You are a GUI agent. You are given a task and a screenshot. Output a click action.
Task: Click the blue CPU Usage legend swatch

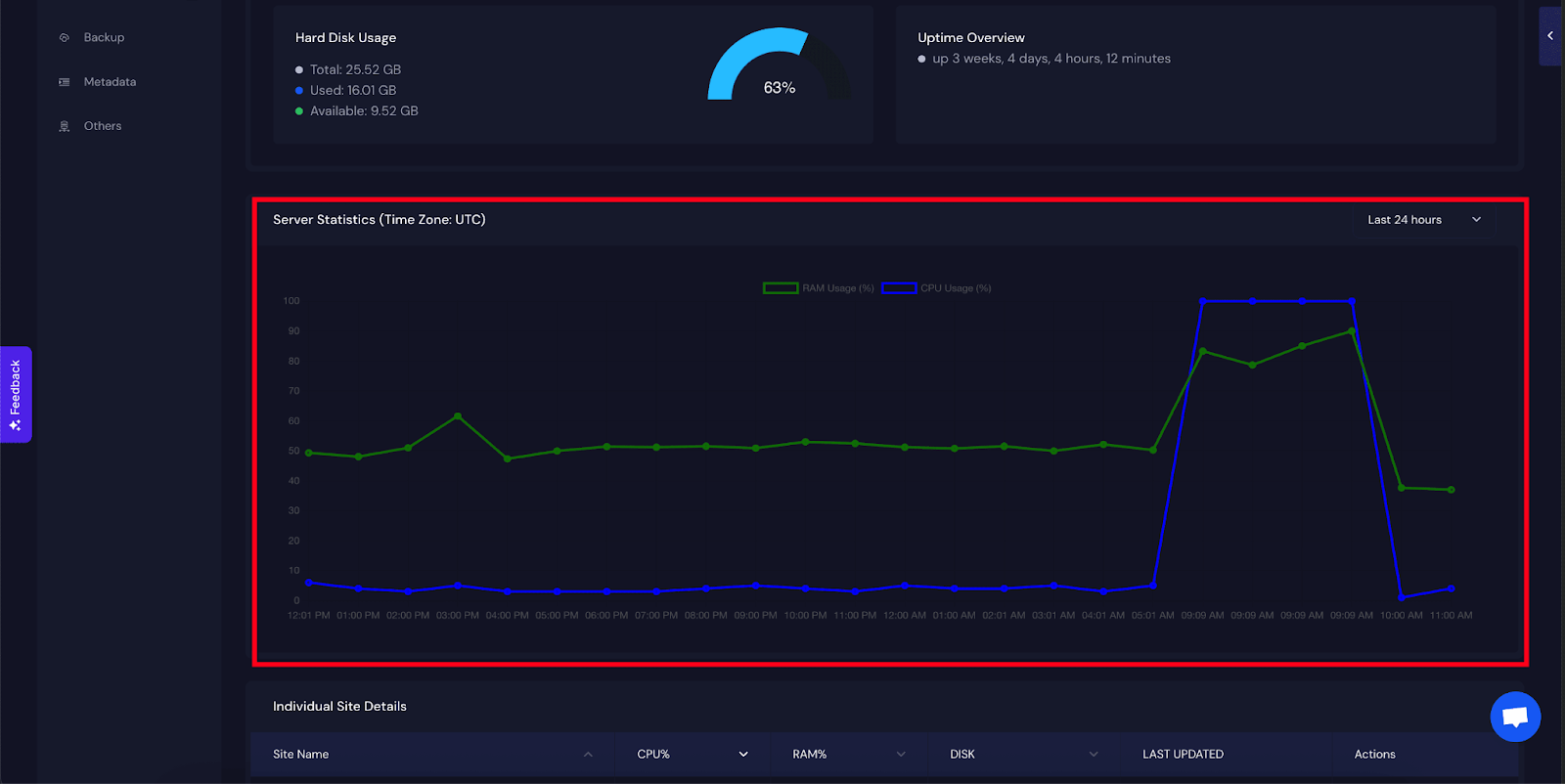pyautogui.click(x=899, y=288)
